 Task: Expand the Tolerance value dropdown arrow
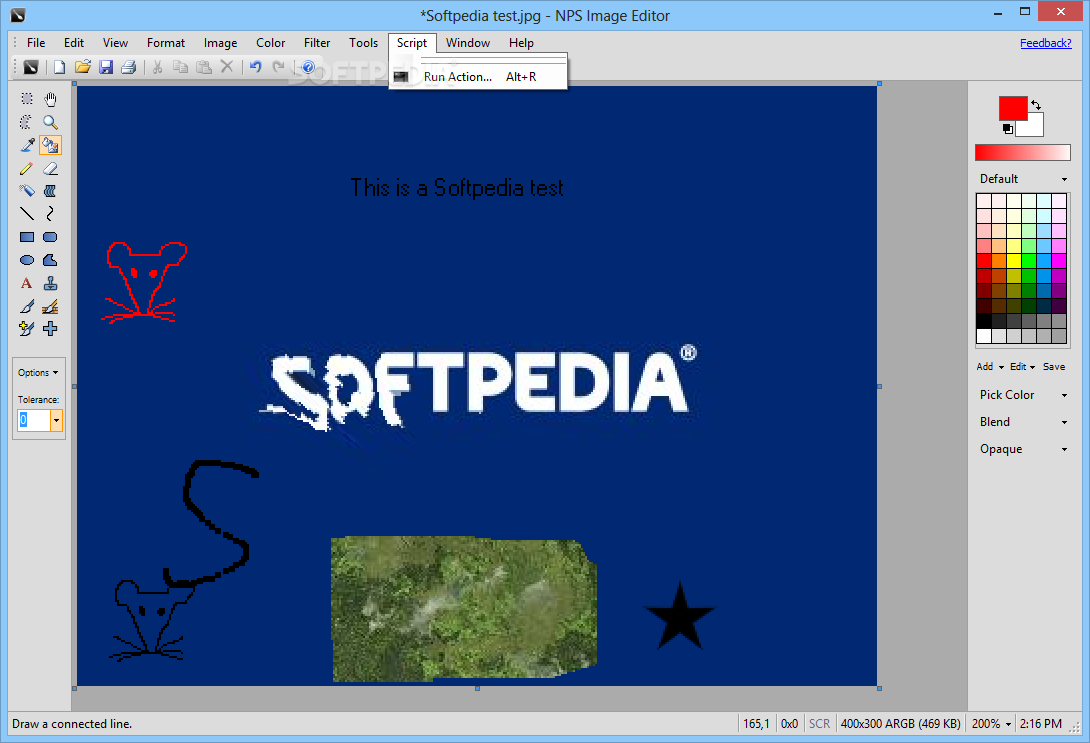[x=56, y=421]
